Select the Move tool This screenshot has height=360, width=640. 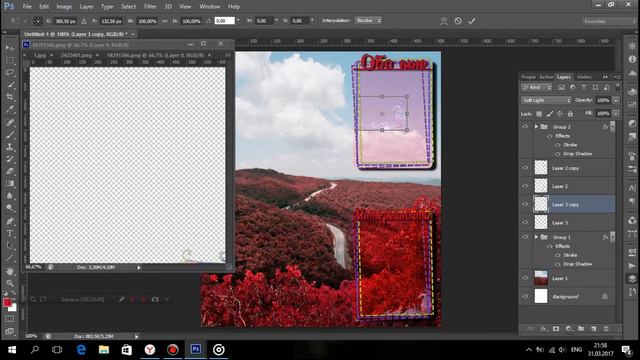click(x=10, y=48)
